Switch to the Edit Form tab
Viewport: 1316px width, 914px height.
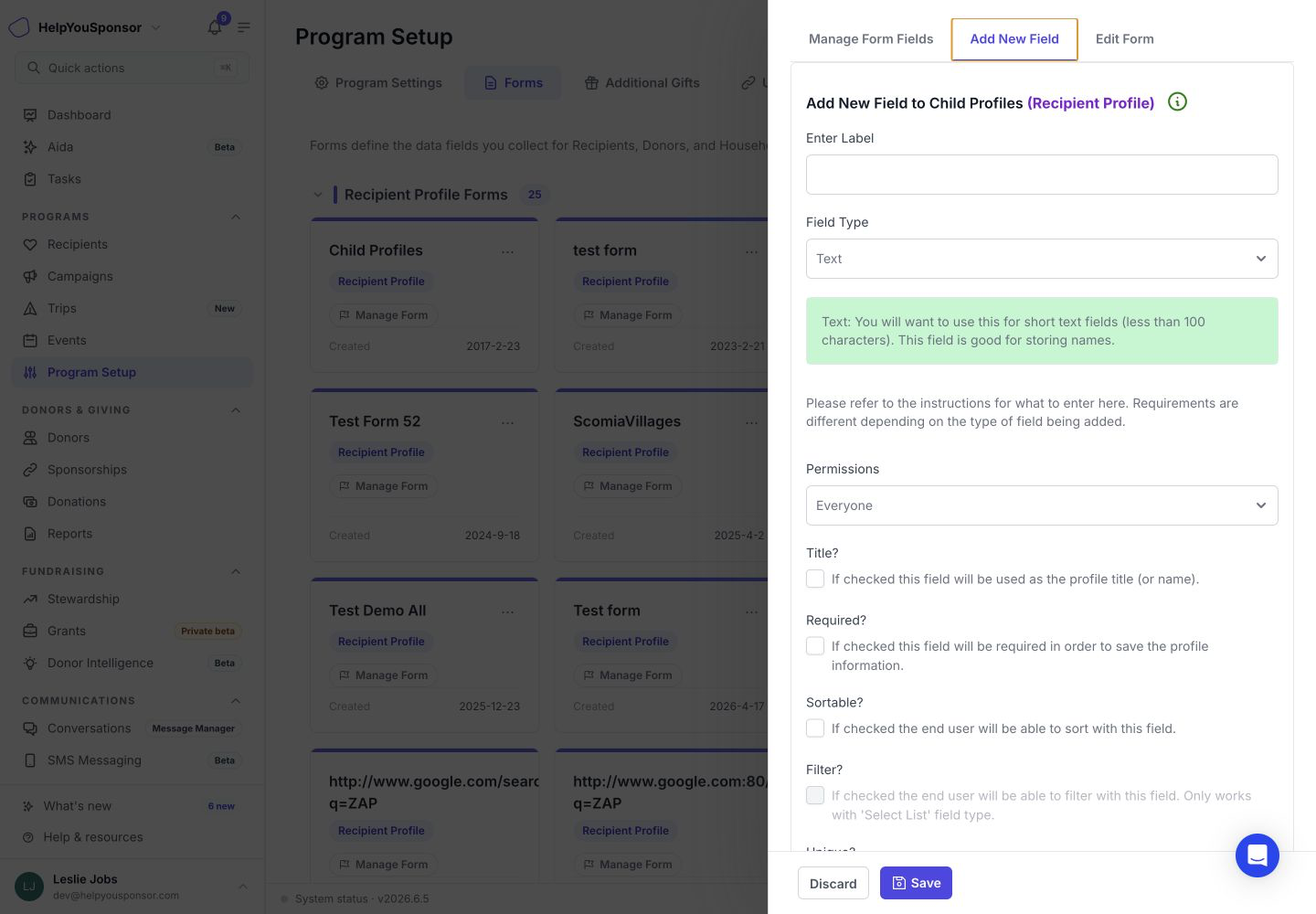(x=1125, y=39)
